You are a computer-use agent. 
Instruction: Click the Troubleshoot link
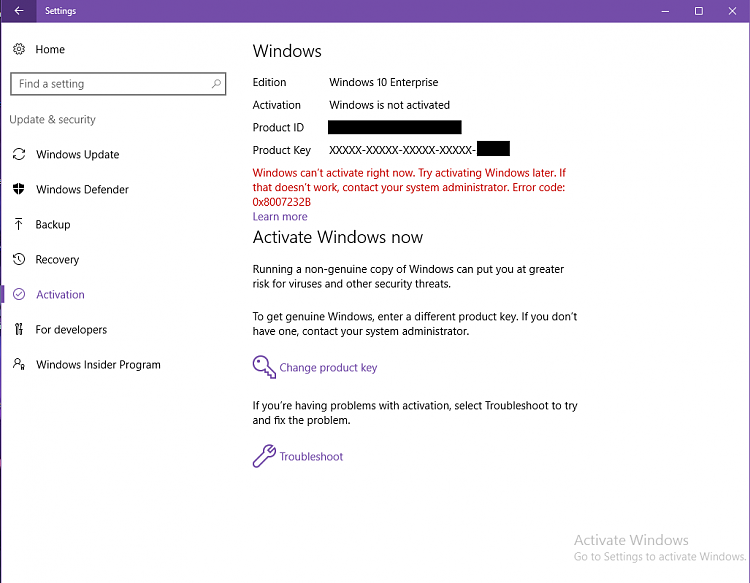click(311, 456)
